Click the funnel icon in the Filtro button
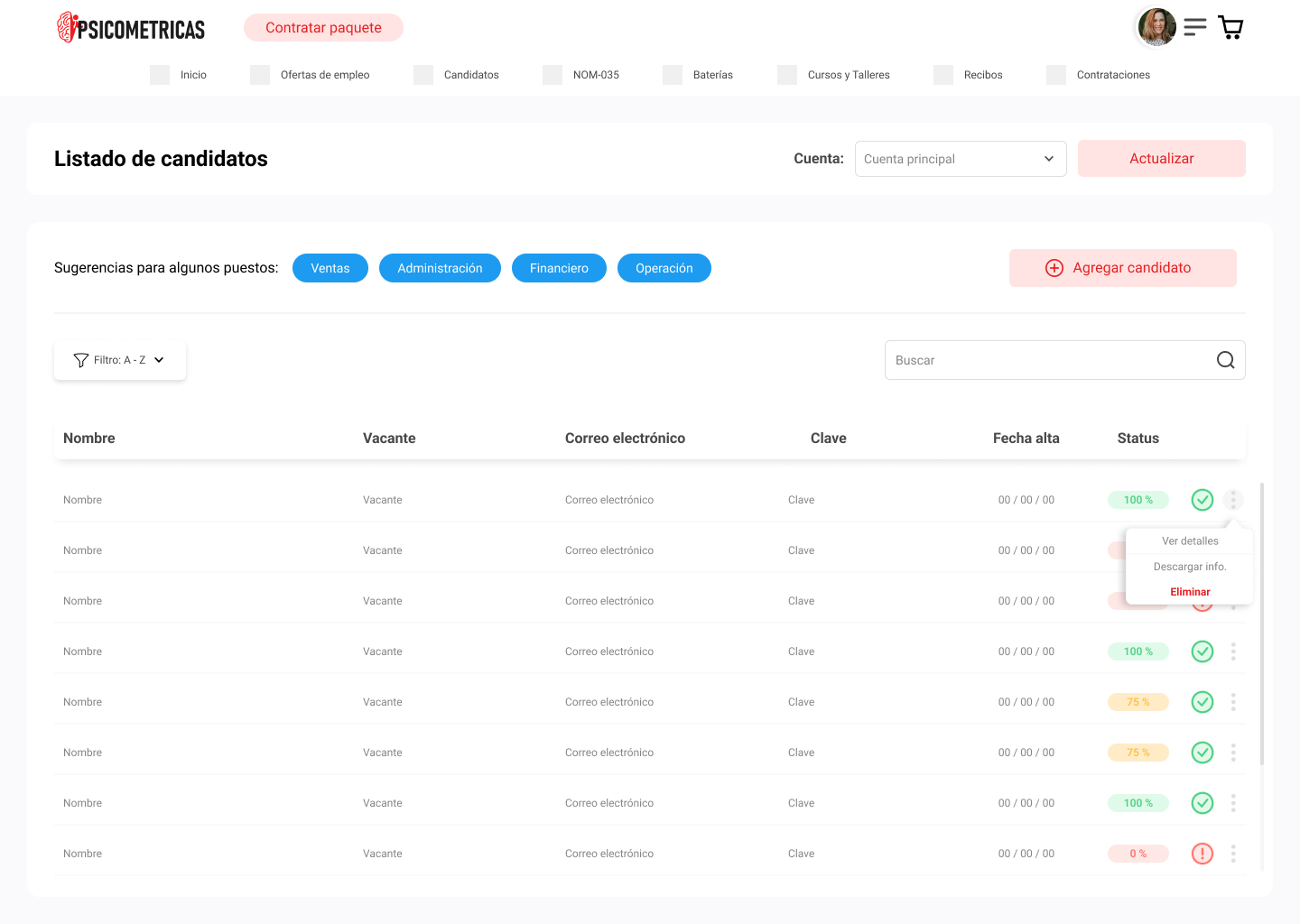 [x=80, y=360]
